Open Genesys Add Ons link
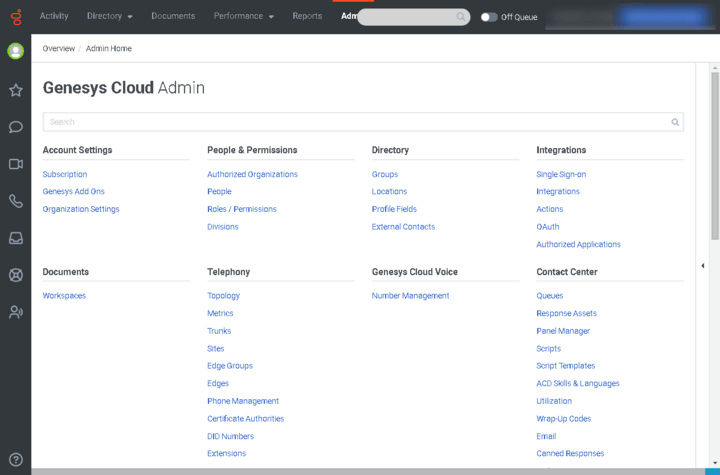720x475 pixels. [x=73, y=192]
